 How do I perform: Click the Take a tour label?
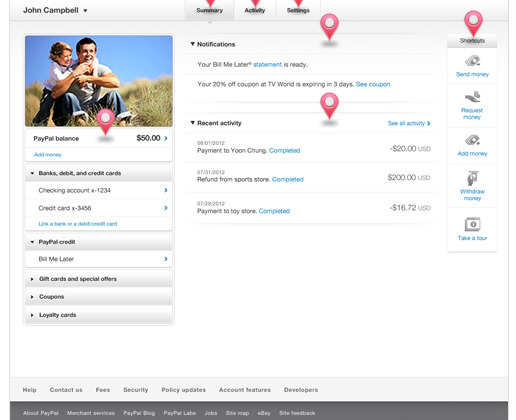[x=472, y=238]
